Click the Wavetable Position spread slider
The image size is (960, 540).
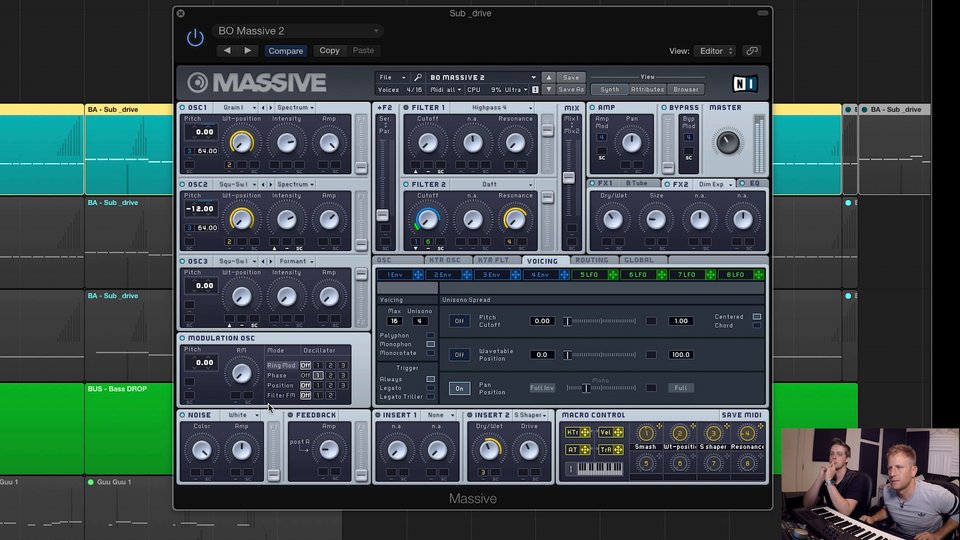[601, 354]
